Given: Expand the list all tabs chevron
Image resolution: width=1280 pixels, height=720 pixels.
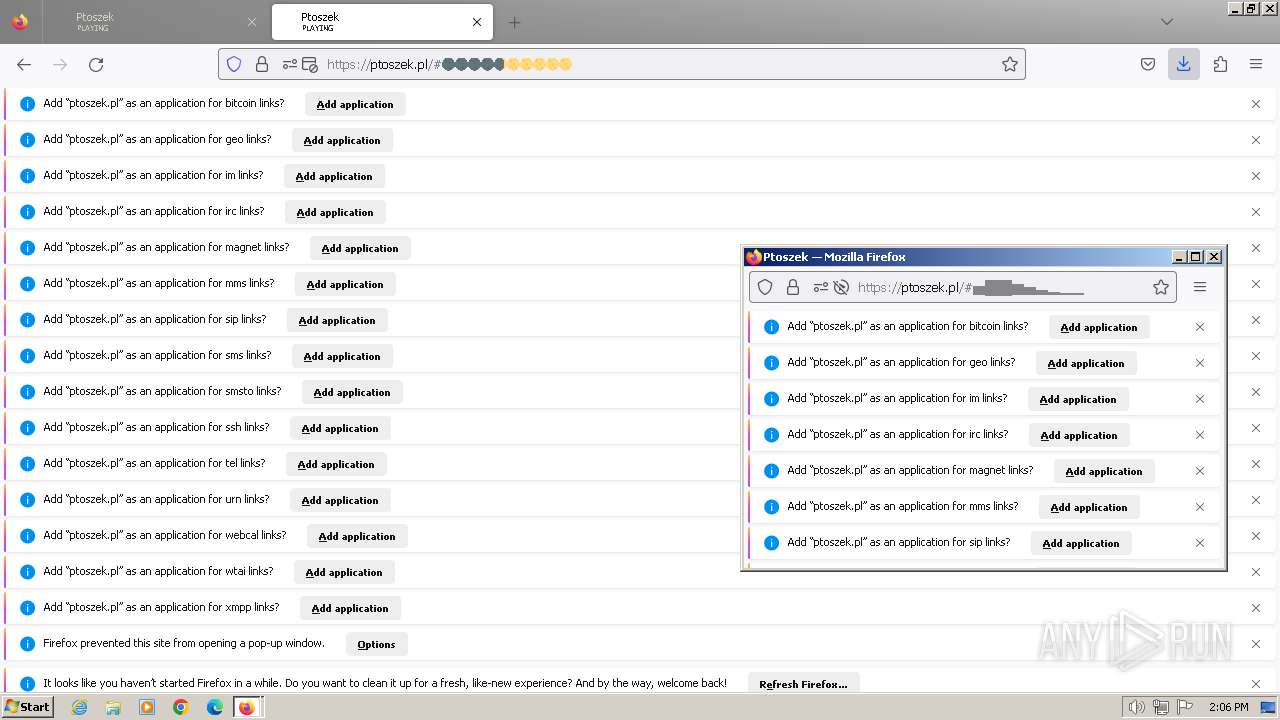Looking at the screenshot, I should [1167, 22].
